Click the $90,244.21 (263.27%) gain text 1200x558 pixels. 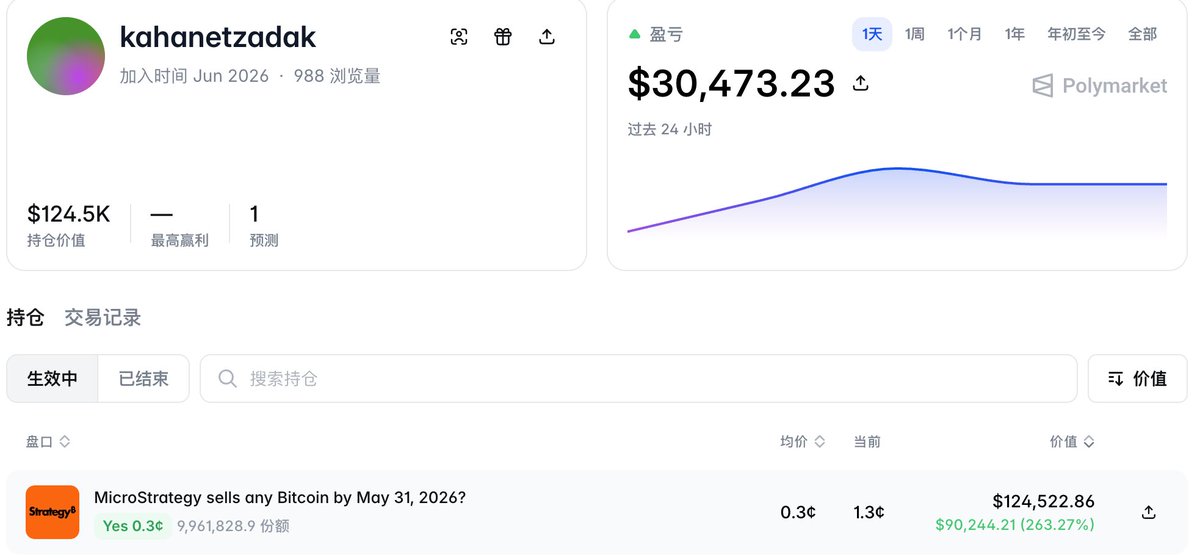(x=1015, y=525)
